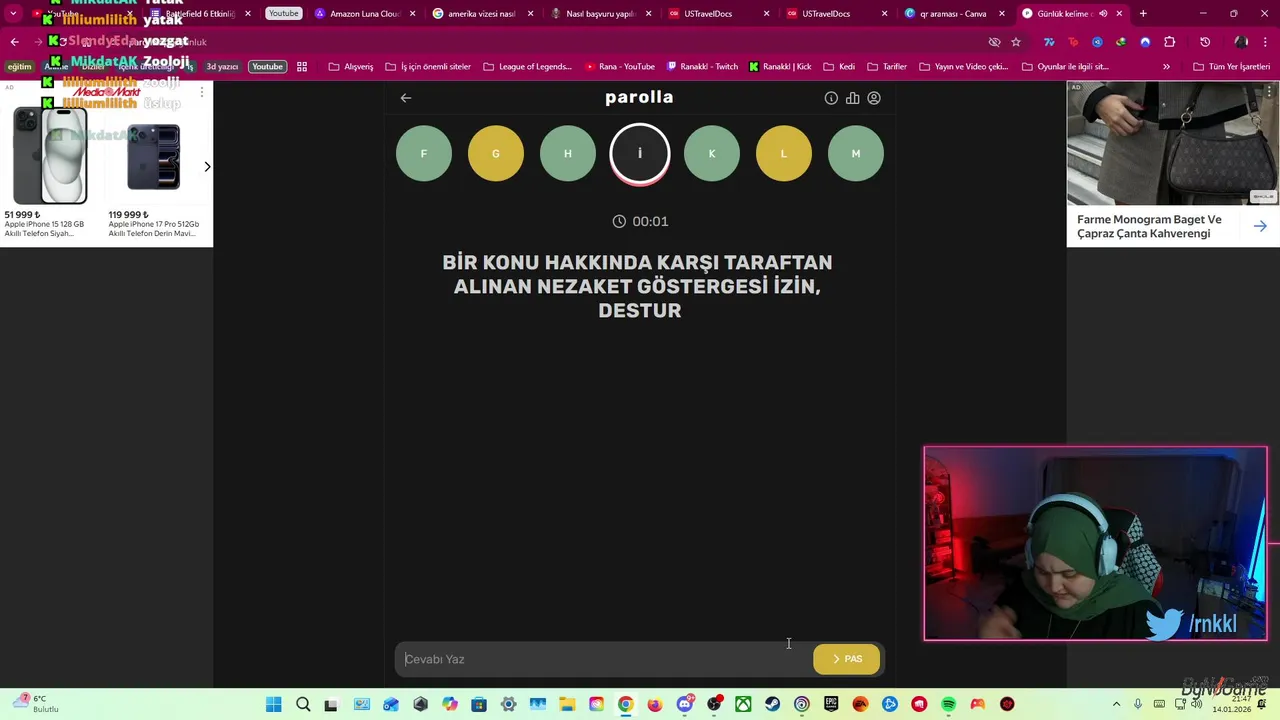The width and height of the screenshot is (1280, 720).
Task: Open the Tüm Yer İşaretleri folder
Action: click(1232, 67)
